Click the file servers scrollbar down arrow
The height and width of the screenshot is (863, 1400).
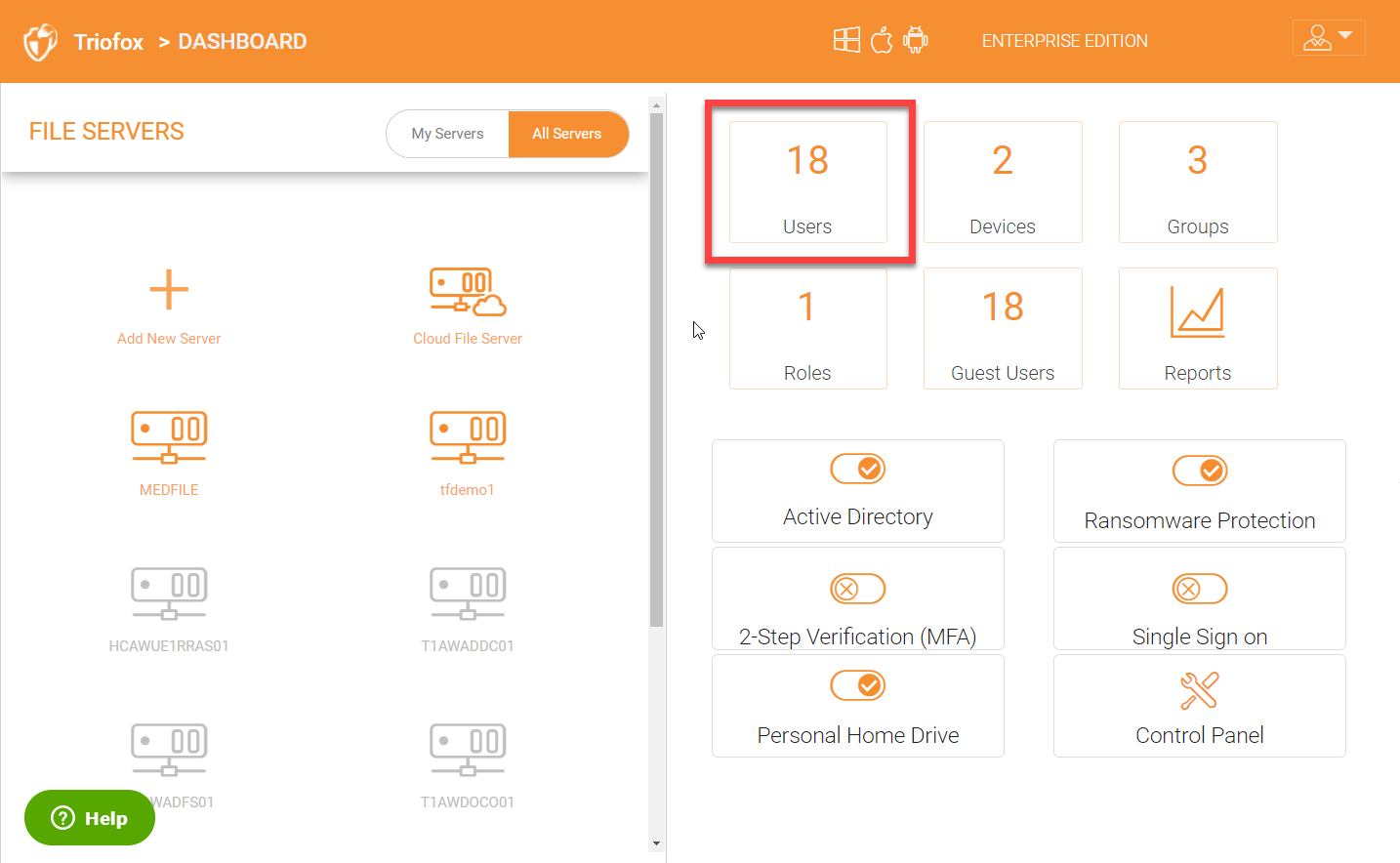[x=656, y=843]
